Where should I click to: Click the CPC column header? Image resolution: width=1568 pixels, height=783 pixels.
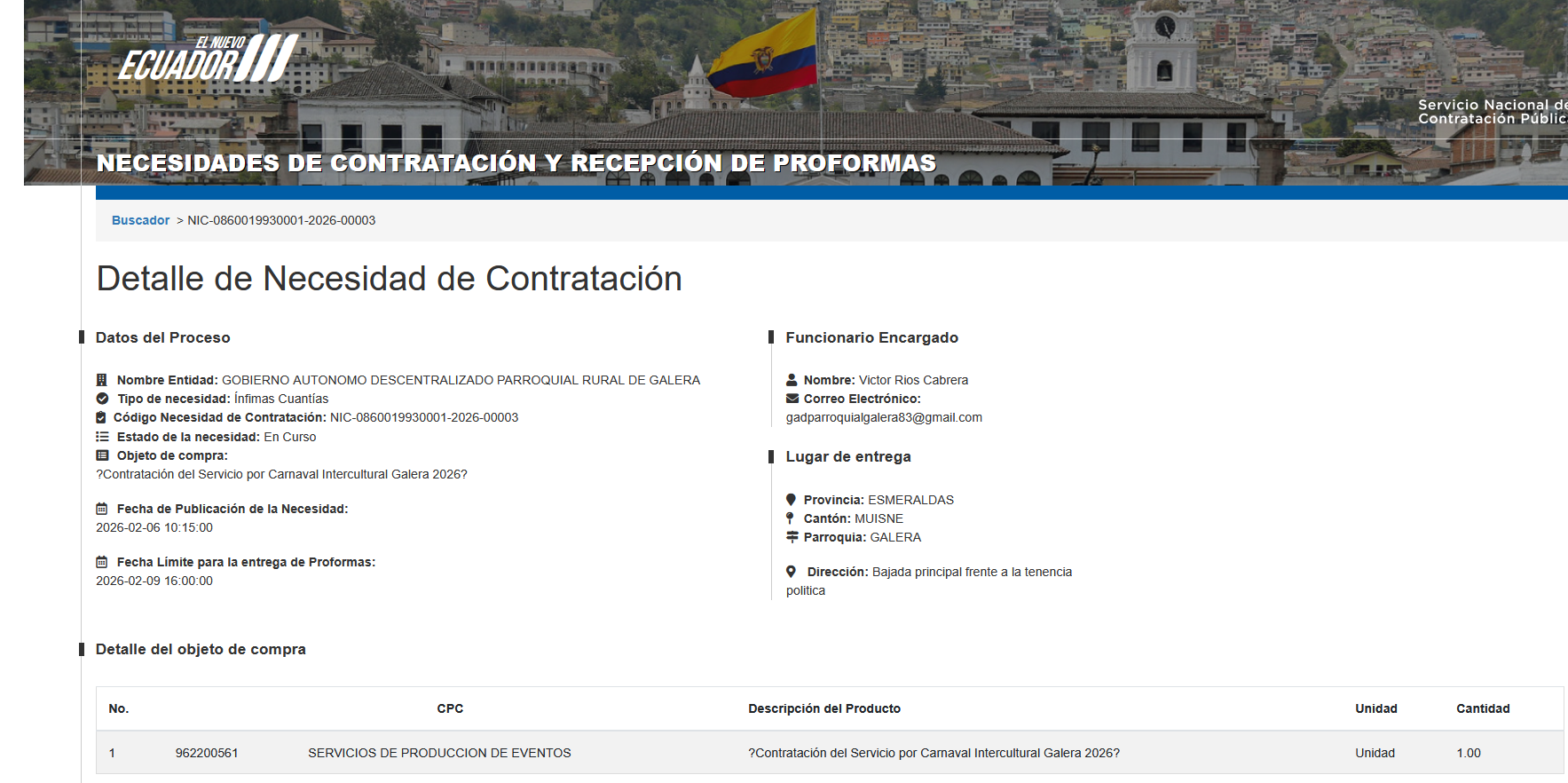coord(450,708)
